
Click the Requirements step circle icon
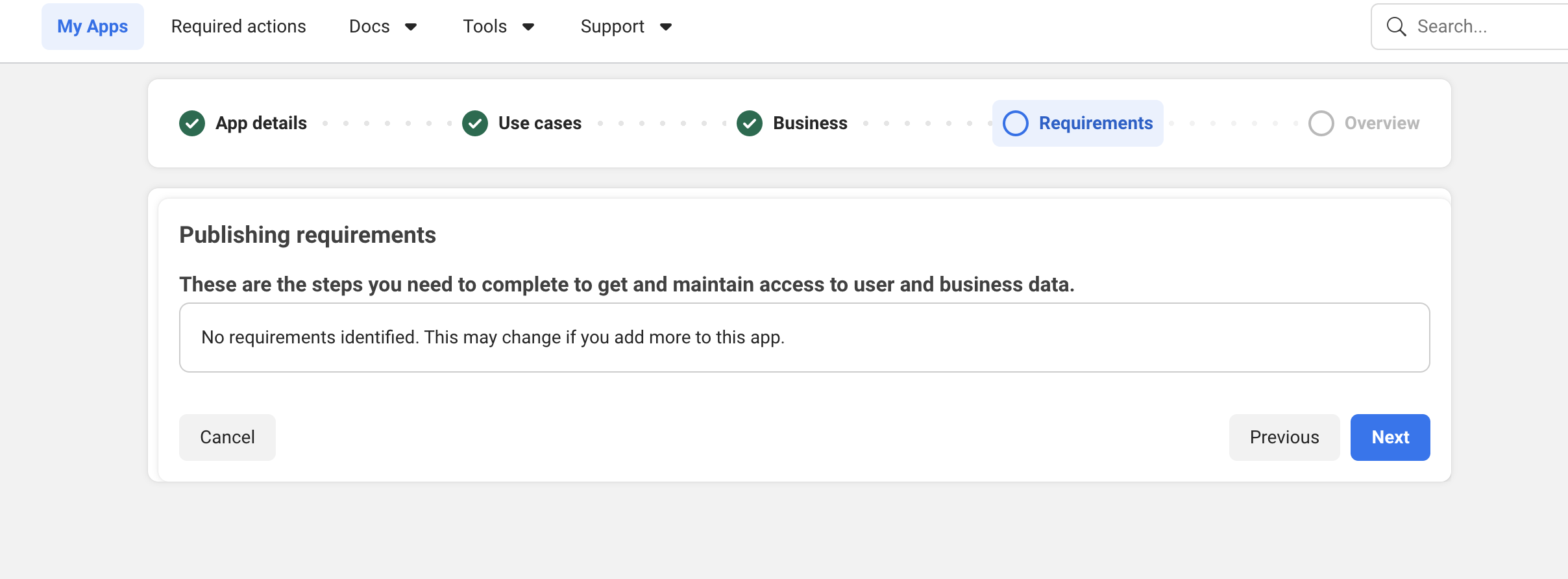point(1016,123)
